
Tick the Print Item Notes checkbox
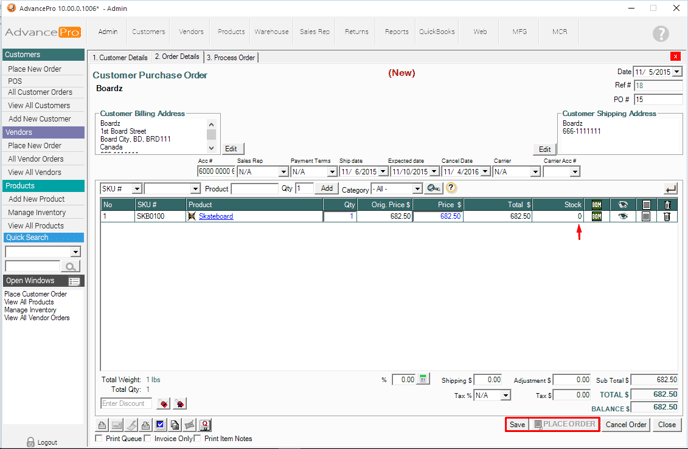[x=200, y=438]
